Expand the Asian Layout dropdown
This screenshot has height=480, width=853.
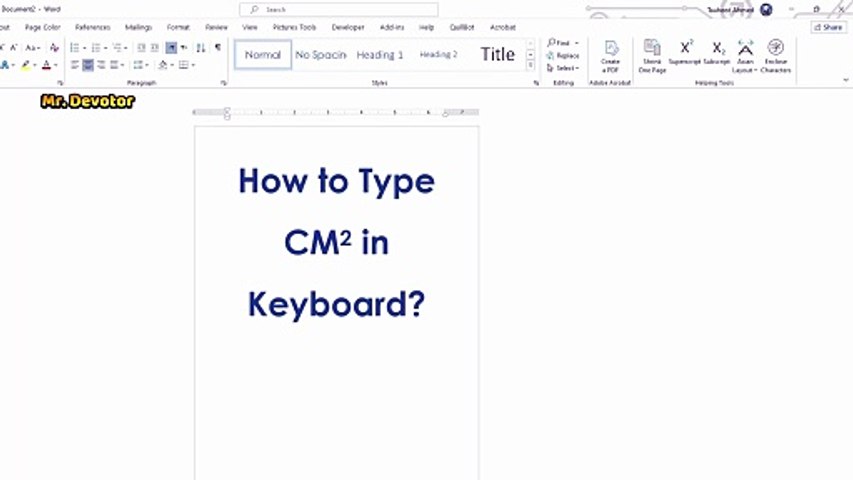coord(745,57)
